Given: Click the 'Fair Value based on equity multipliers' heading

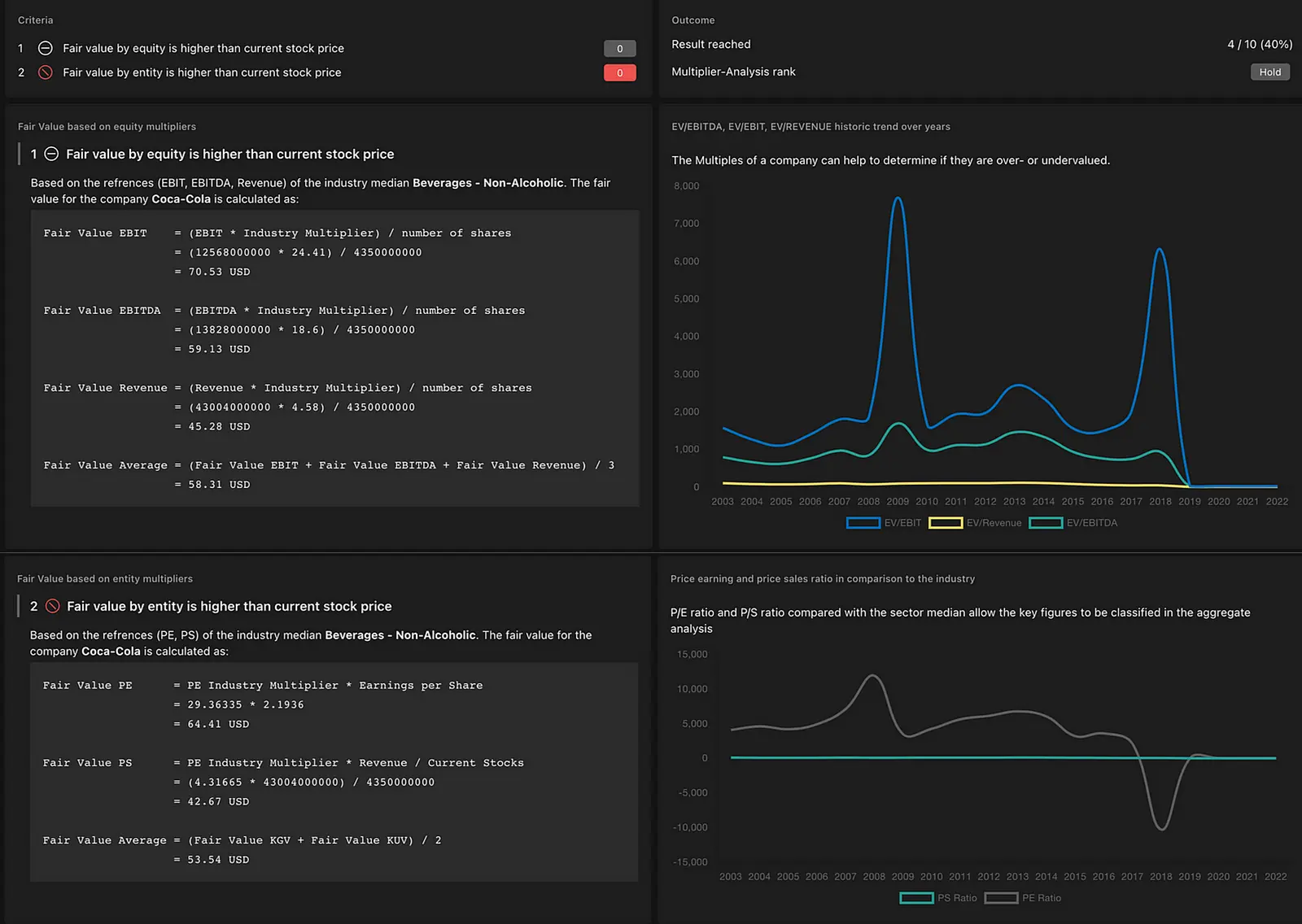Looking at the screenshot, I should [x=107, y=127].
